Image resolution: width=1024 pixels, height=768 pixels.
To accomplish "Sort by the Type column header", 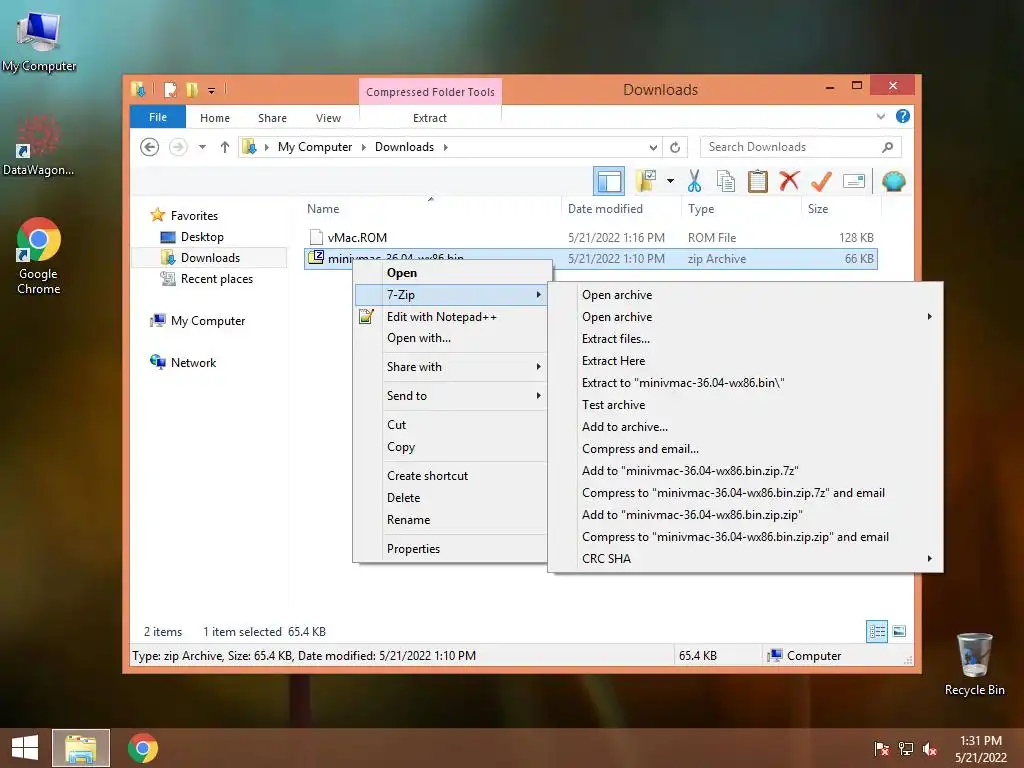I will coord(701,209).
